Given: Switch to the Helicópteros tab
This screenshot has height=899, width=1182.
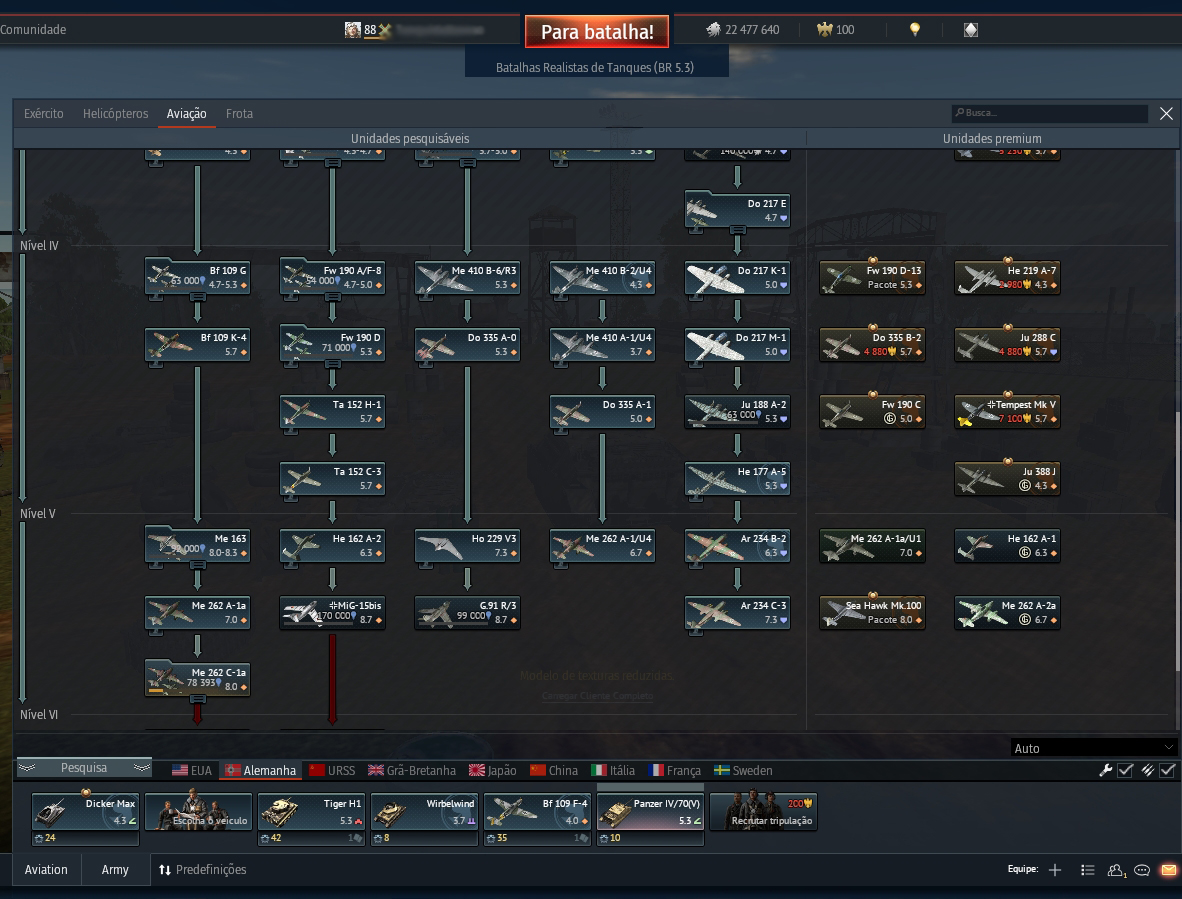Looking at the screenshot, I should tap(115, 114).
